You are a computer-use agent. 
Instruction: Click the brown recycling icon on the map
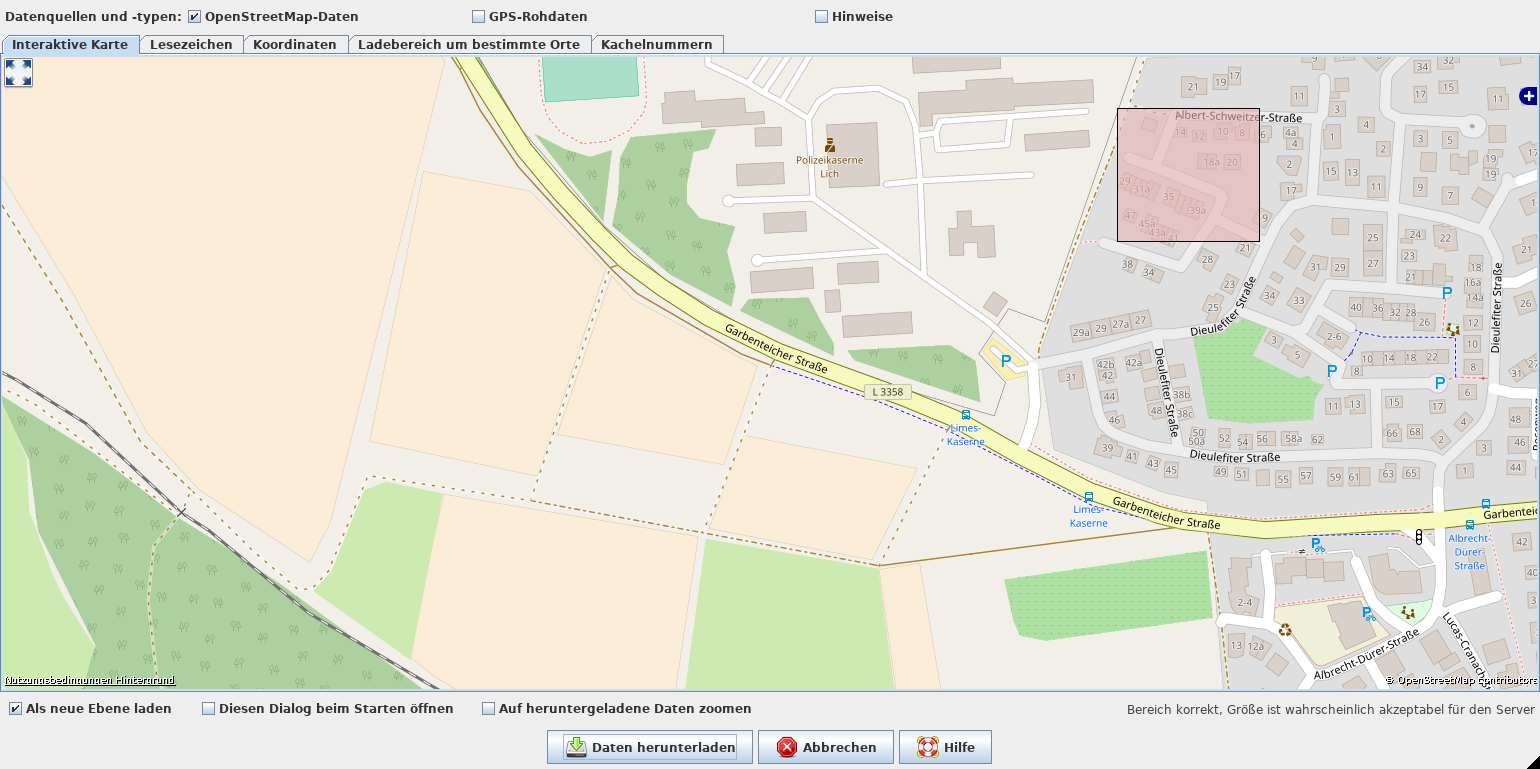tap(1285, 630)
